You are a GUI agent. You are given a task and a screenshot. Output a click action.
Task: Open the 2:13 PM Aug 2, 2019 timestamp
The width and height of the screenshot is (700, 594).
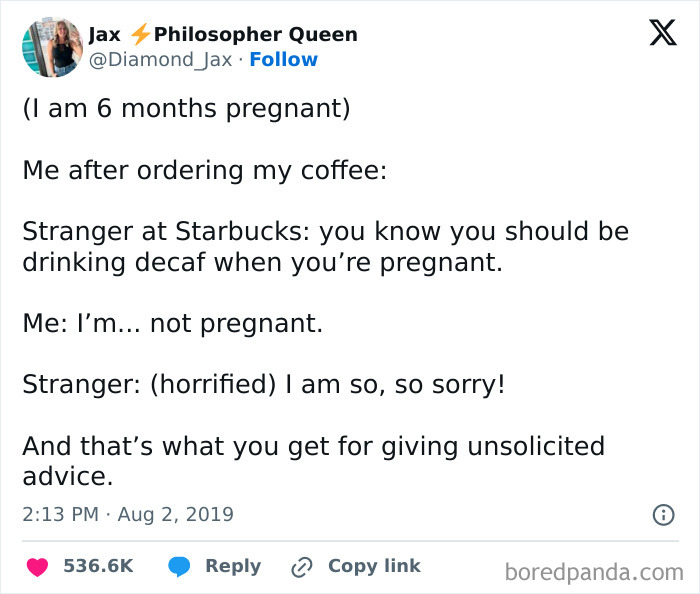128,515
